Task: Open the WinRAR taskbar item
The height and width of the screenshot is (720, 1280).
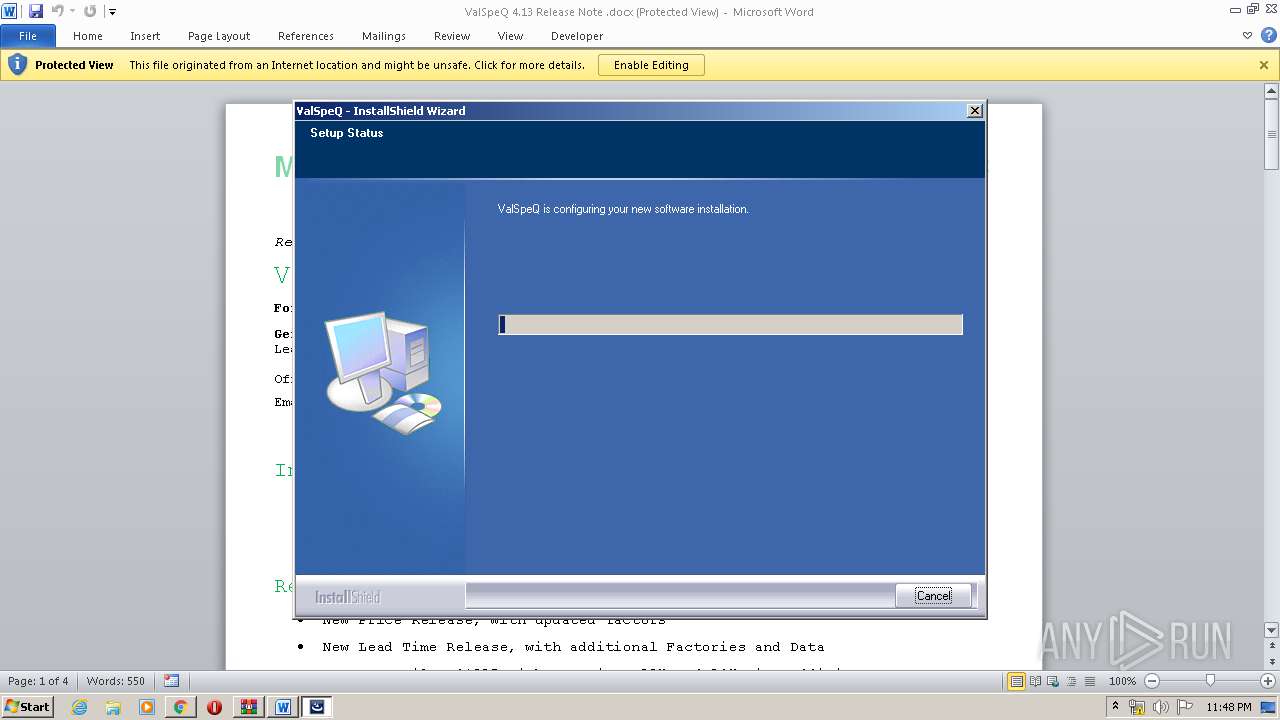Action: (249, 707)
